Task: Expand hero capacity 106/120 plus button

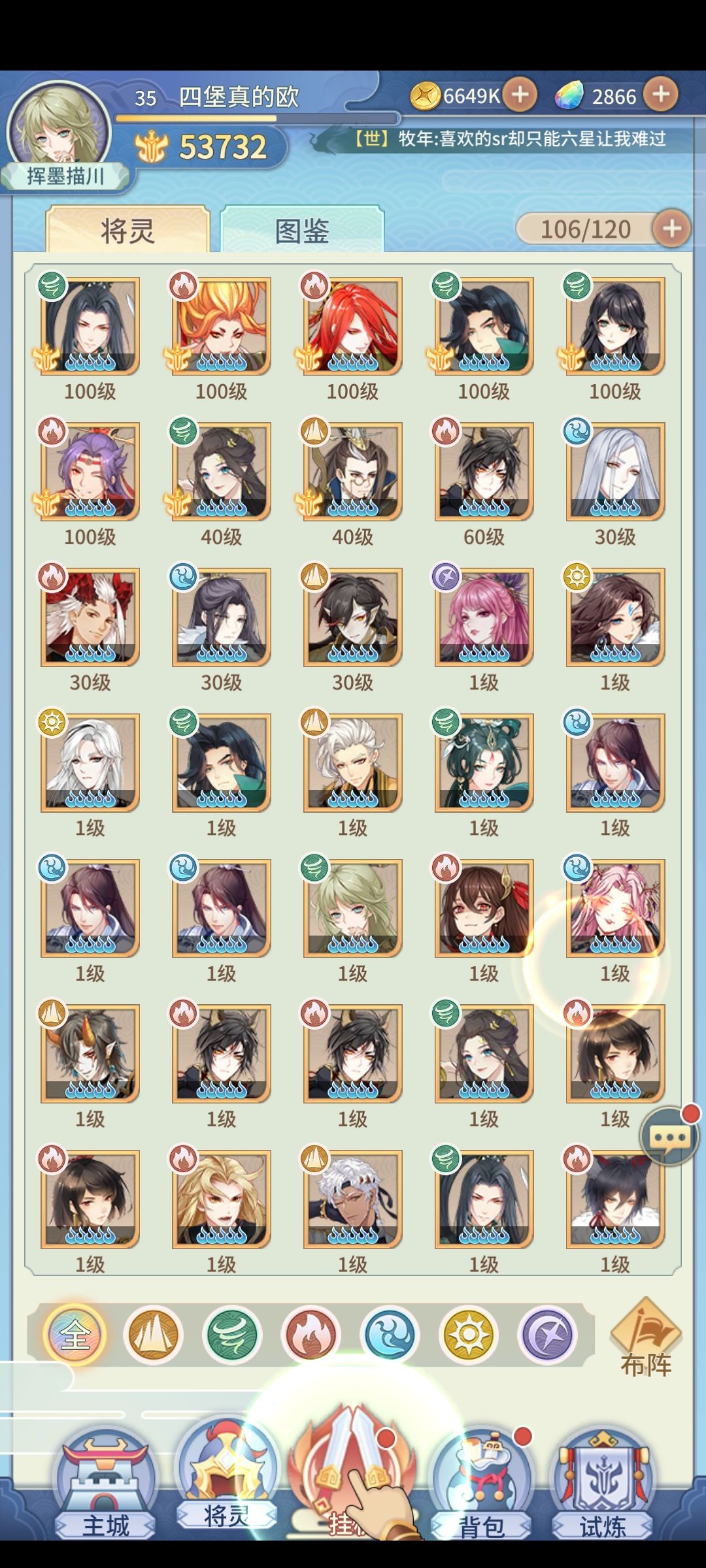Action: 671,229
